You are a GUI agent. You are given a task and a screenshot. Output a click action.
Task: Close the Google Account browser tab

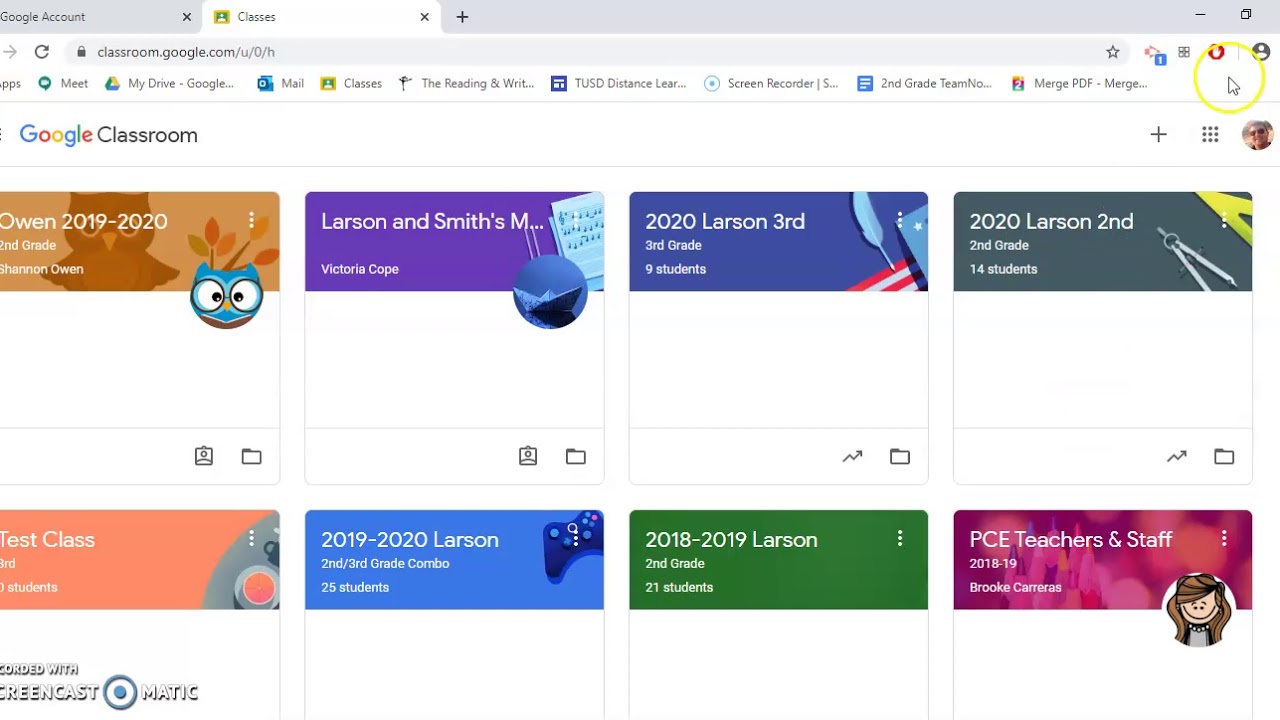tap(186, 17)
